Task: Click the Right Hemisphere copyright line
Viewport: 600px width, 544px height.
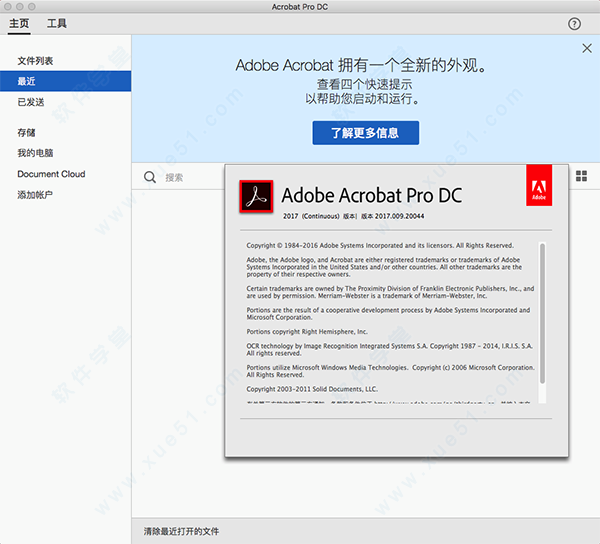Action: 307,332
